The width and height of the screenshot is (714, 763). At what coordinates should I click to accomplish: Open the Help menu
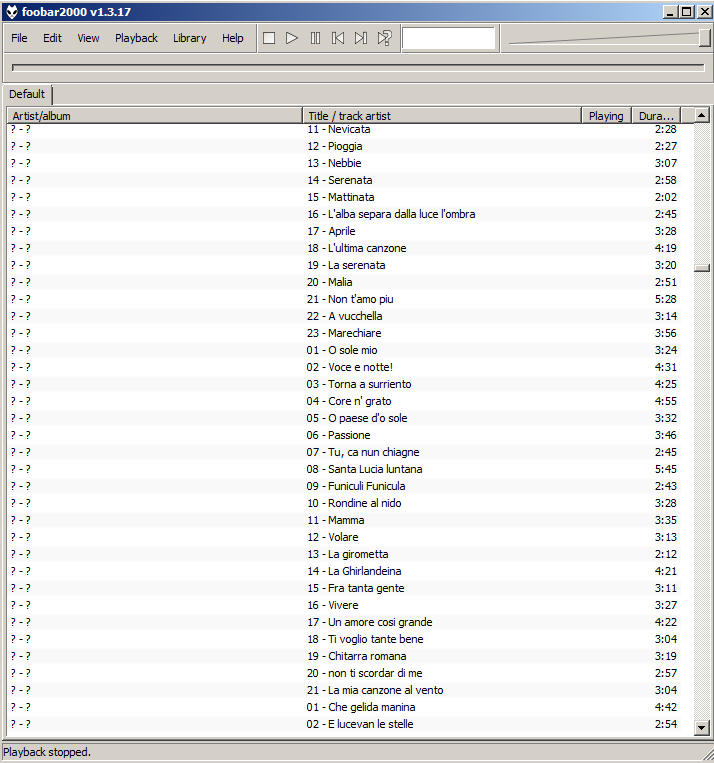pos(233,38)
